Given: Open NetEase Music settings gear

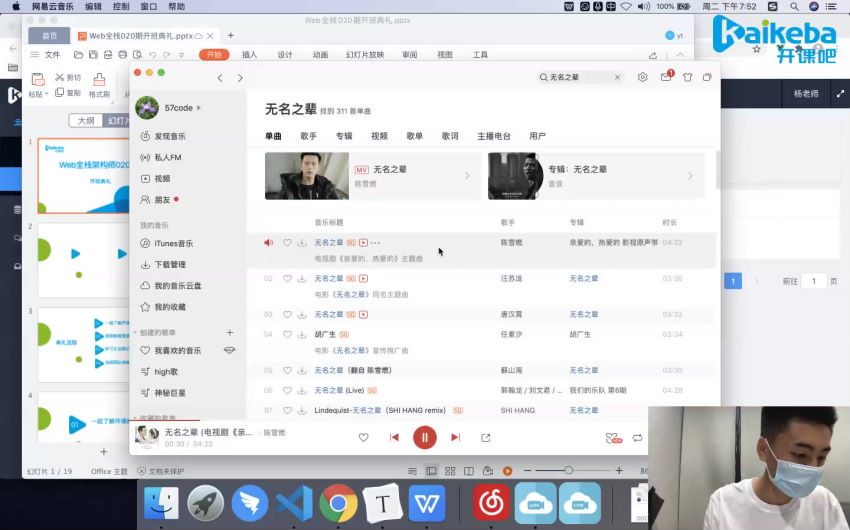Looking at the screenshot, I should tap(642, 77).
